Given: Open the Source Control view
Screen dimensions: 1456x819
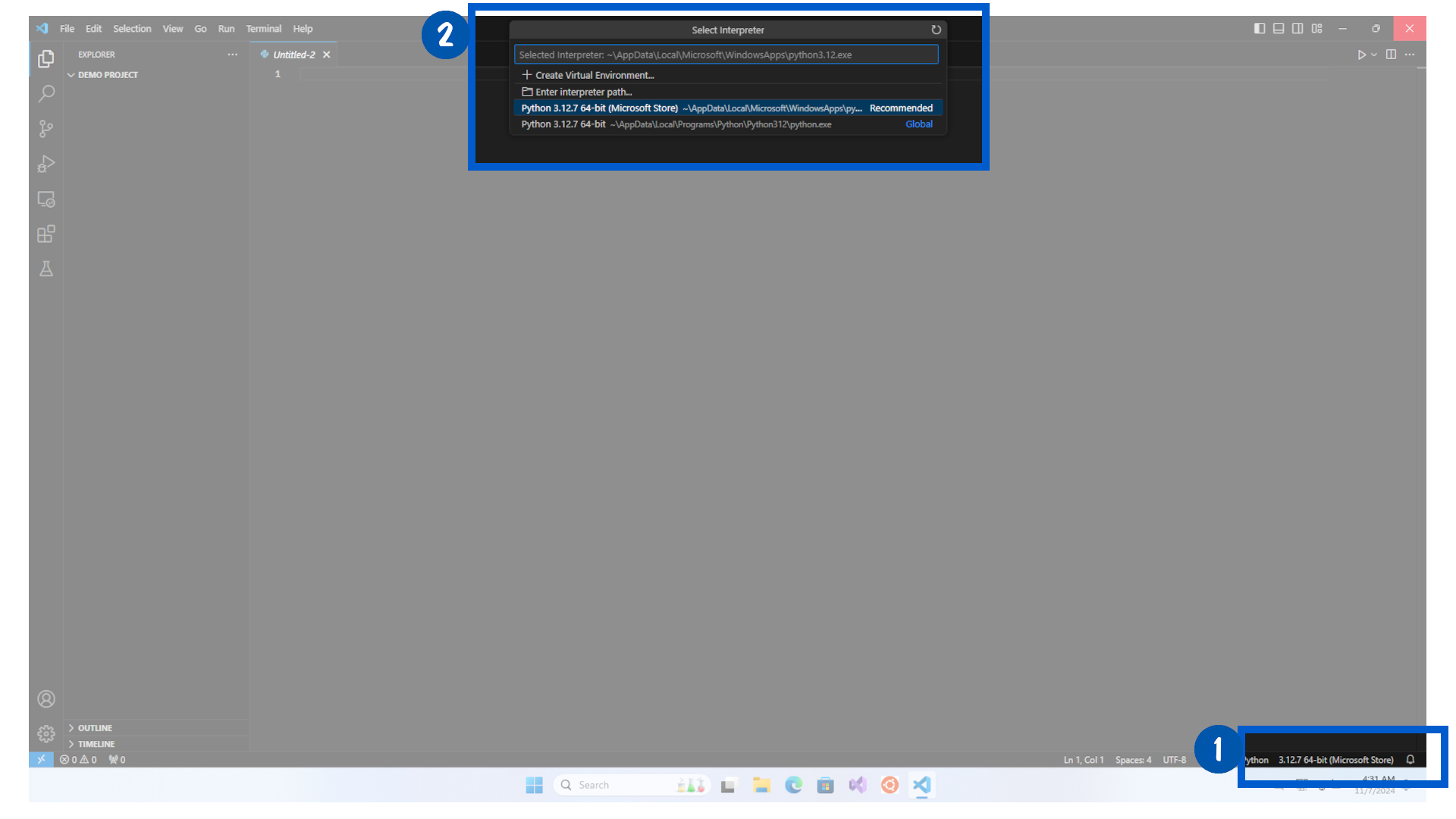Looking at the screenshot, I should pos(46,128).
